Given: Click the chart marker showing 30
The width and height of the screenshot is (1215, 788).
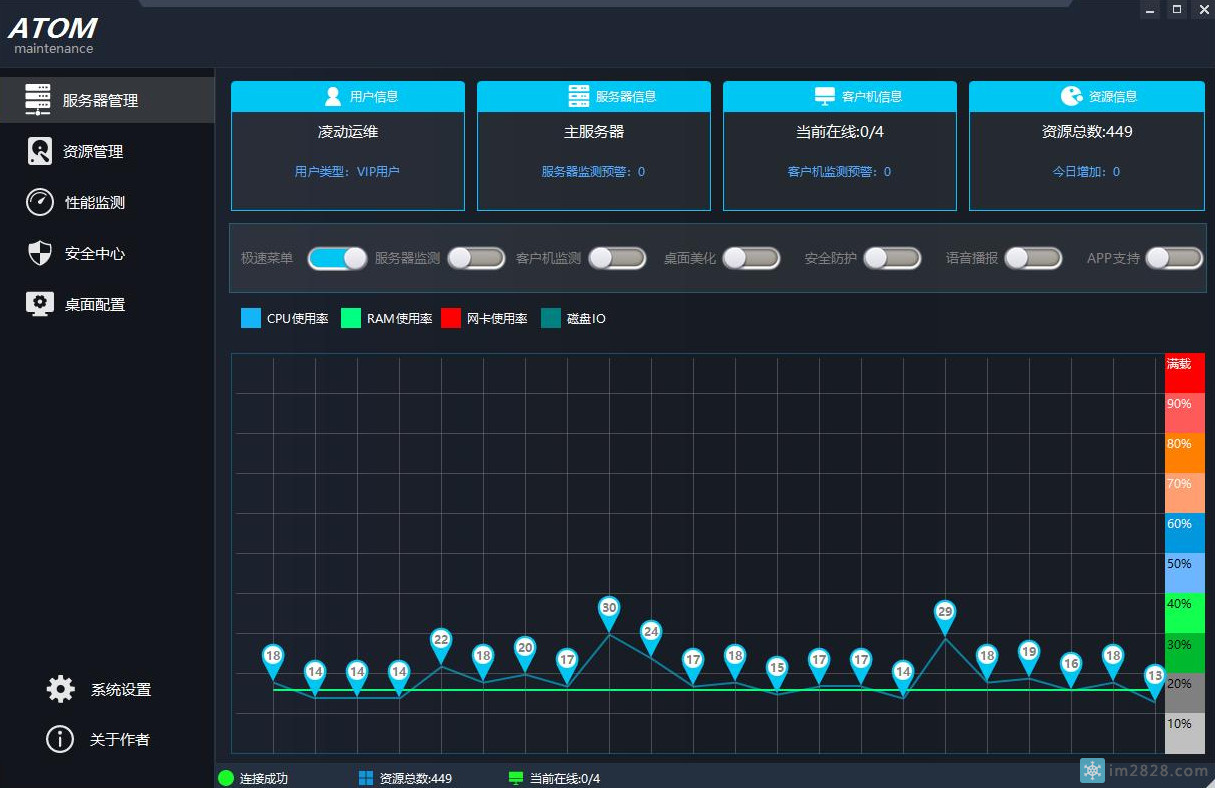Looking at the screenshot, I should [x=609, y=607].
